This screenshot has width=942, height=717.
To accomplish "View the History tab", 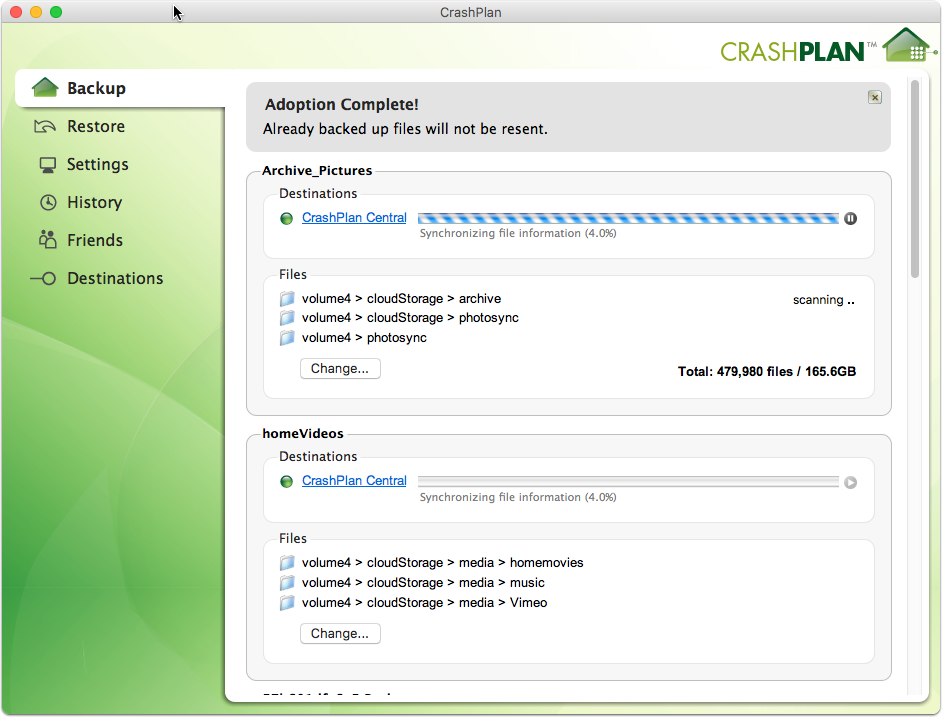I will pos(95,202).
